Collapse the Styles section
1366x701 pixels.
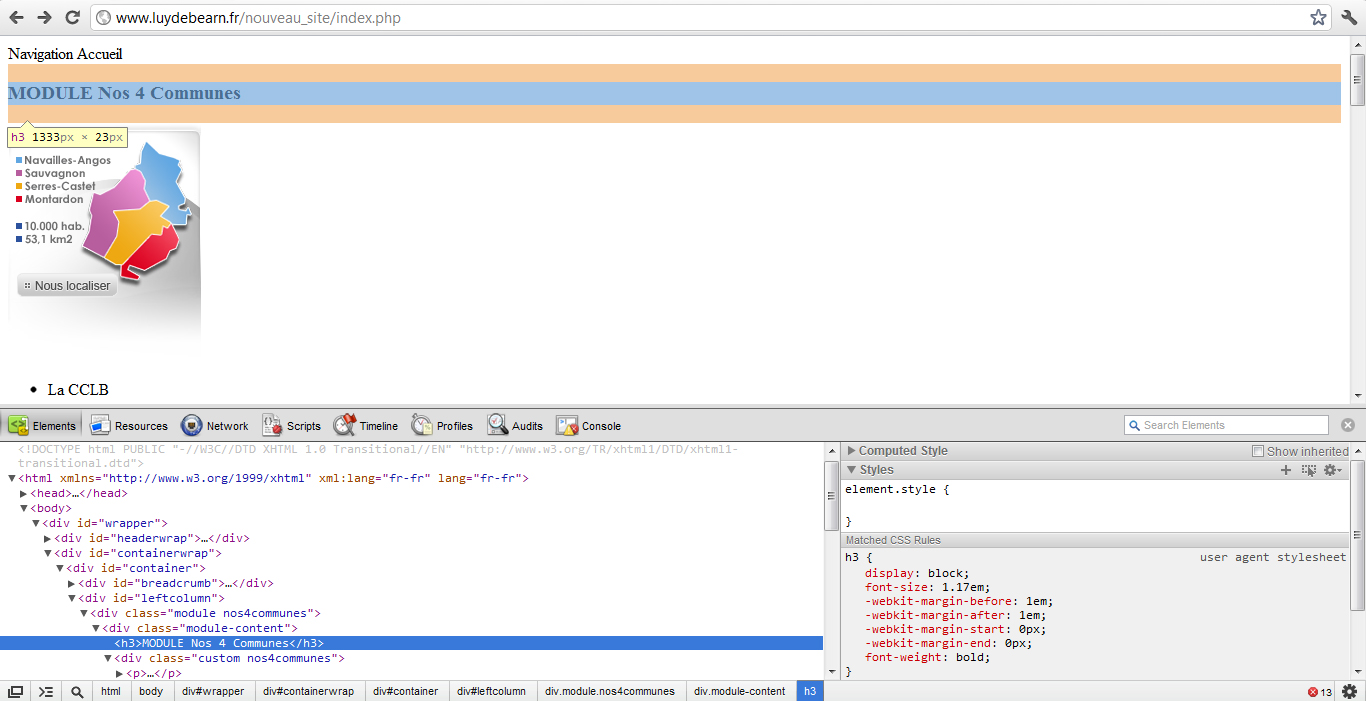852,470
